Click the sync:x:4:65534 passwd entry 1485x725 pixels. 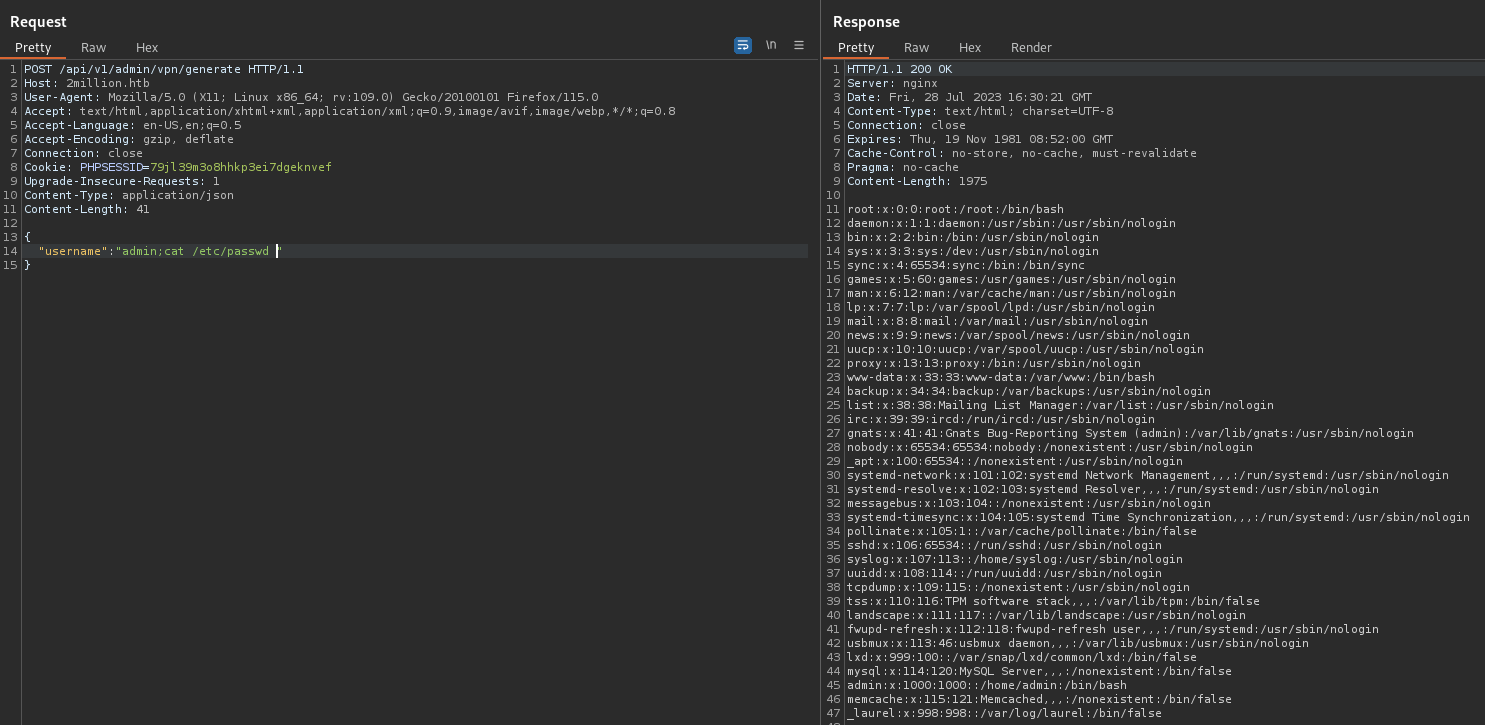tap(966, 265)
